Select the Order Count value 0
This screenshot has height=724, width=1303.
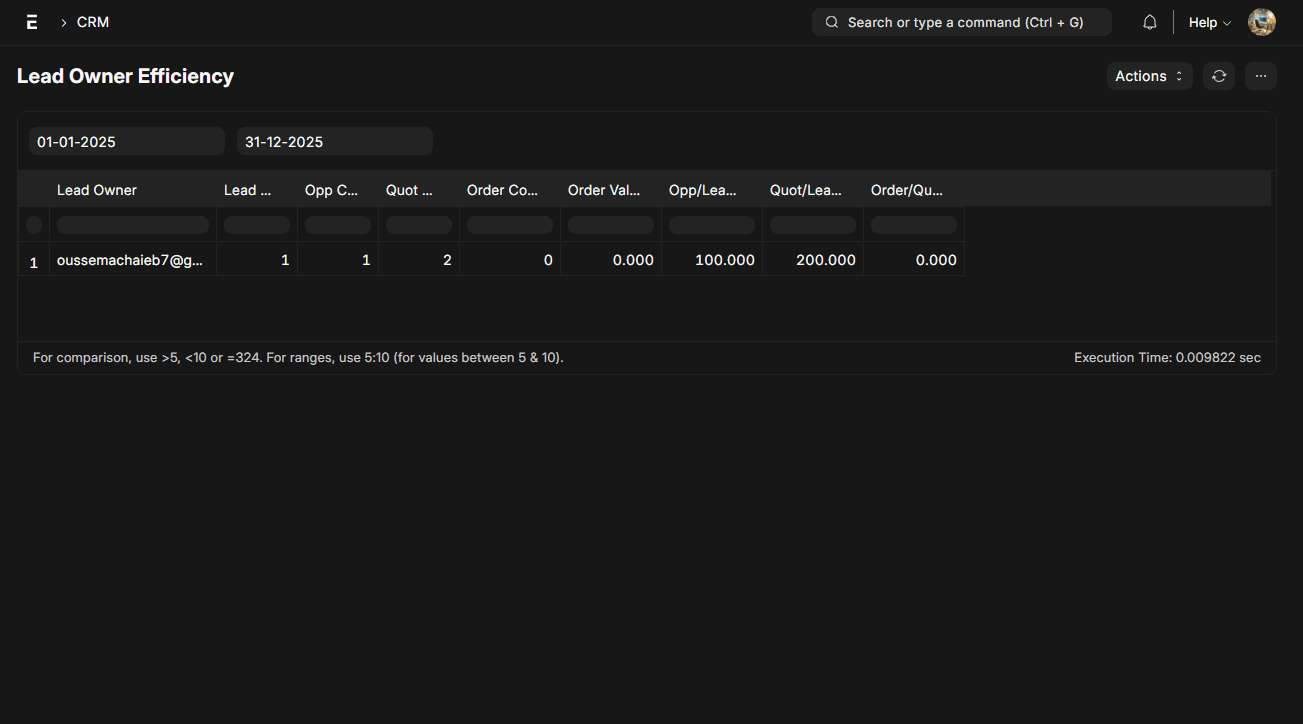pyautogui.click(x=510, y=260)
